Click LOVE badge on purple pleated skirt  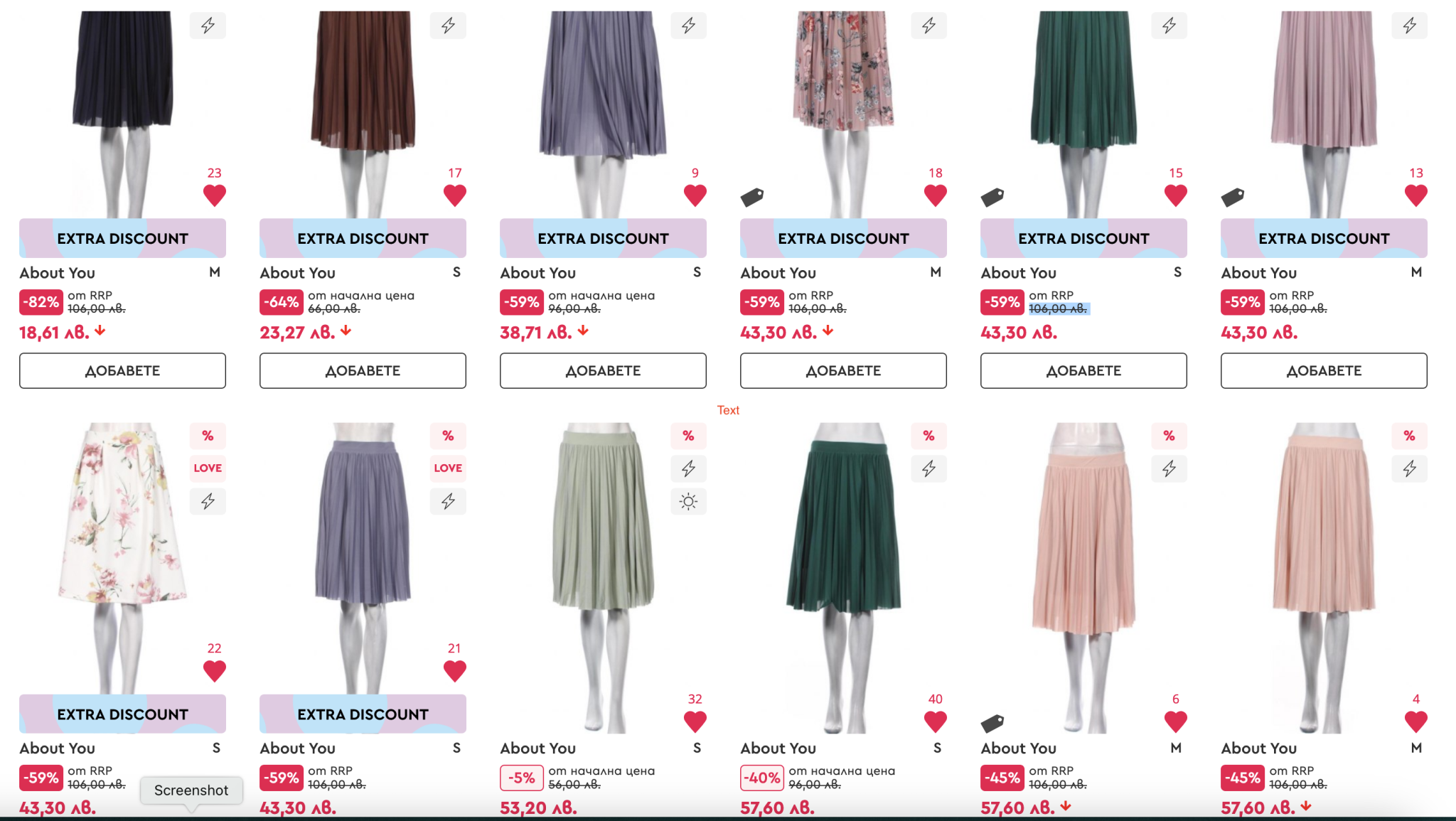(x=448, y=468)
